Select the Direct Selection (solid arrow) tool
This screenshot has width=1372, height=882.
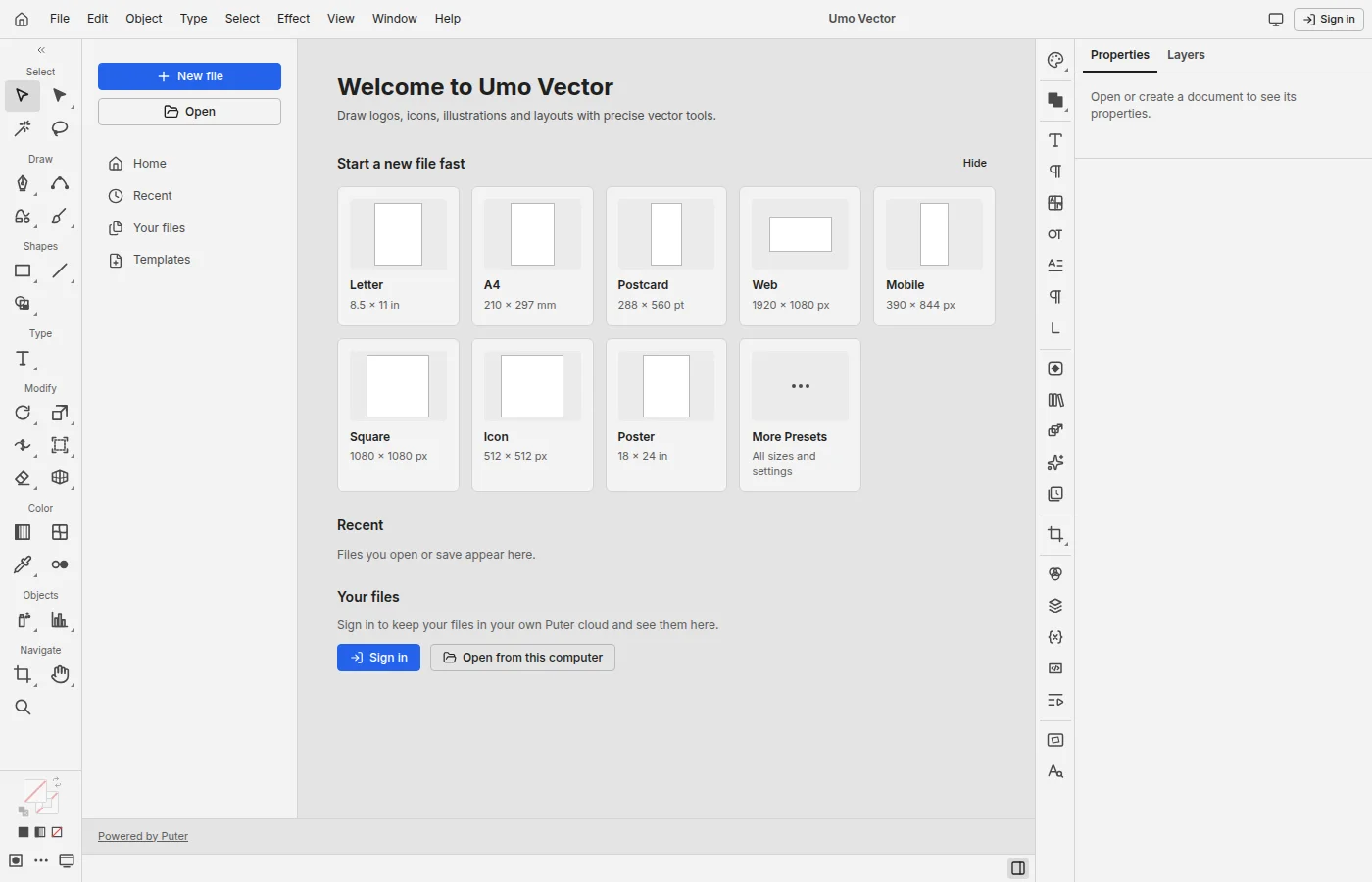[x=60, y=96]
